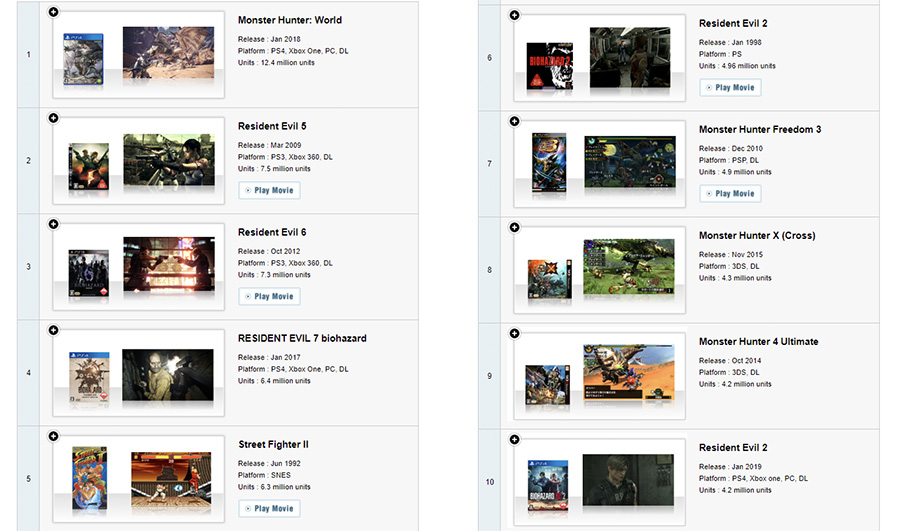Click Units : 7.3 million units text
Image resolution: width=900 pixels, height=531 pixels.
pyautogui.click(x=274, y=276)
